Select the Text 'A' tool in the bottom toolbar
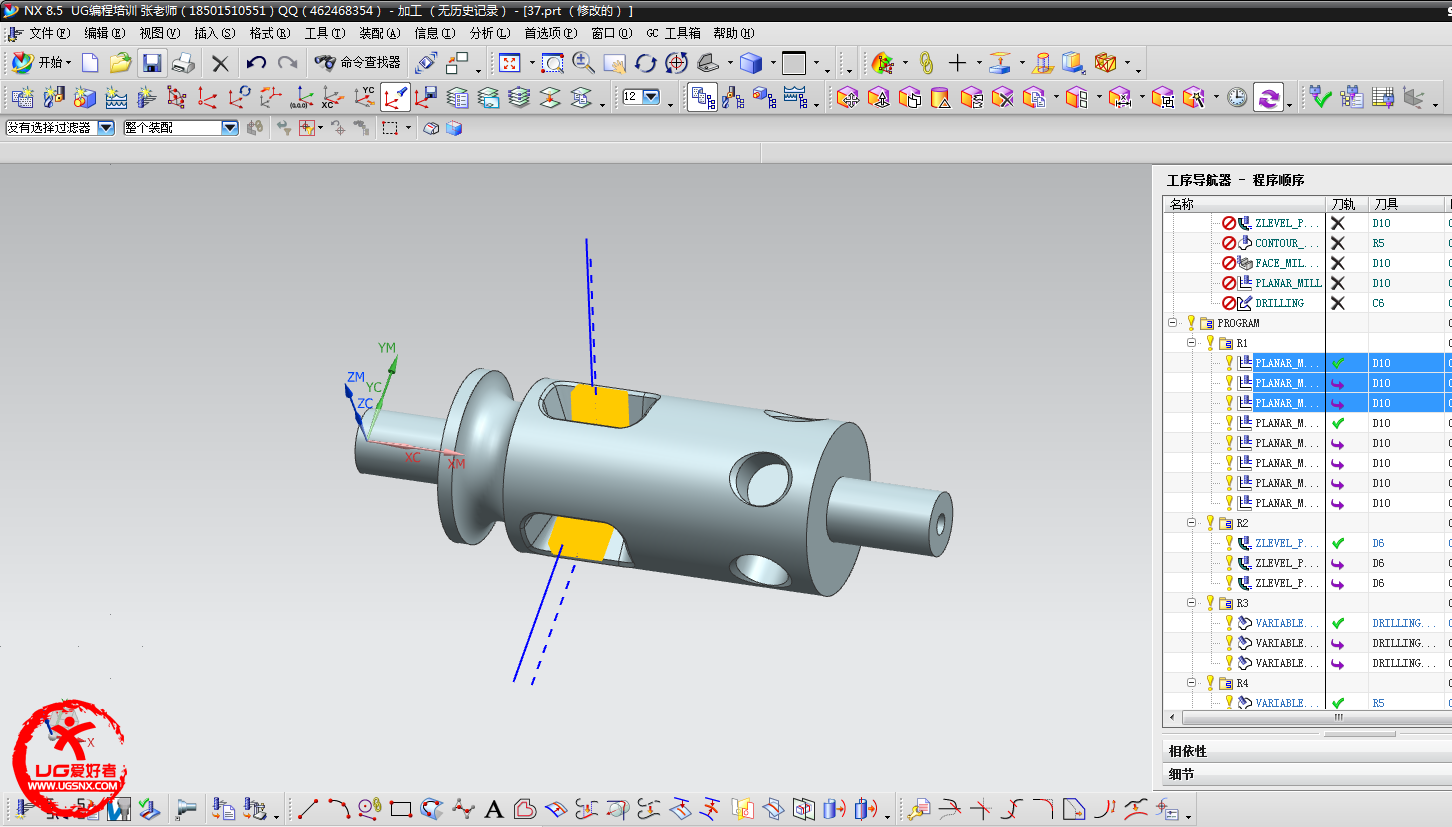1452x827 pixels. click(x=493, y=808)
